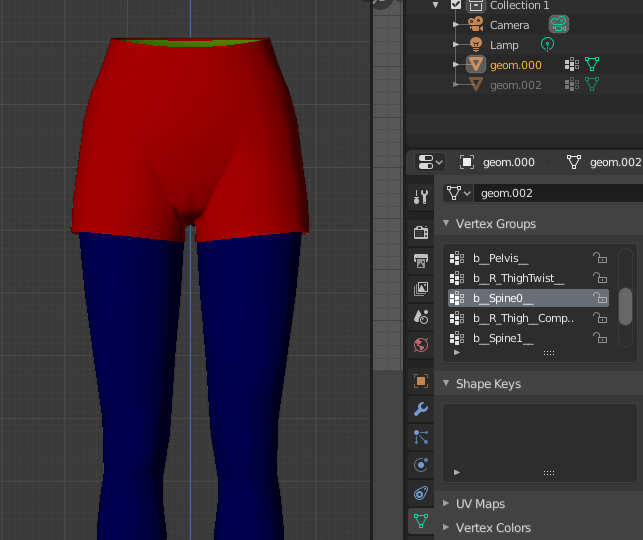Select the b__R_Thigh__Comp vertex group
The width and height of the screenshot is (643, 540).
(528, 318)
